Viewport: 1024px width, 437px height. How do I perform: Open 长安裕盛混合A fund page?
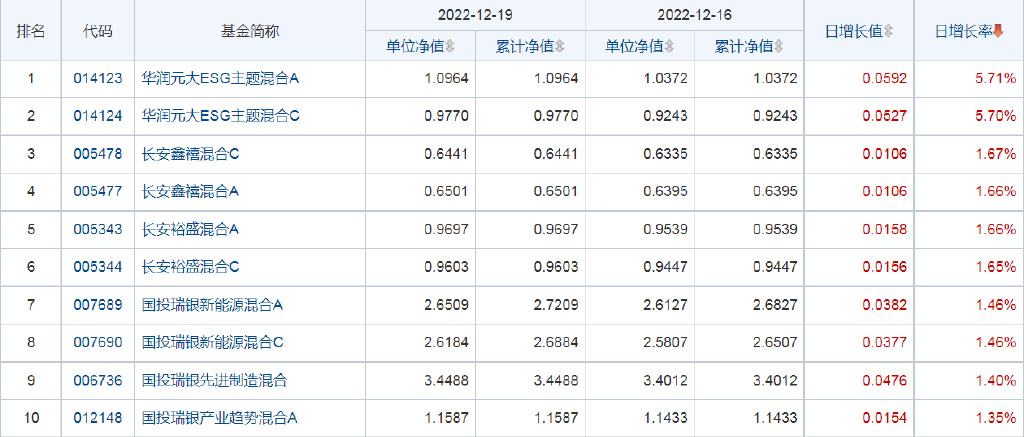pyautogui.click(x=191, y=229)
